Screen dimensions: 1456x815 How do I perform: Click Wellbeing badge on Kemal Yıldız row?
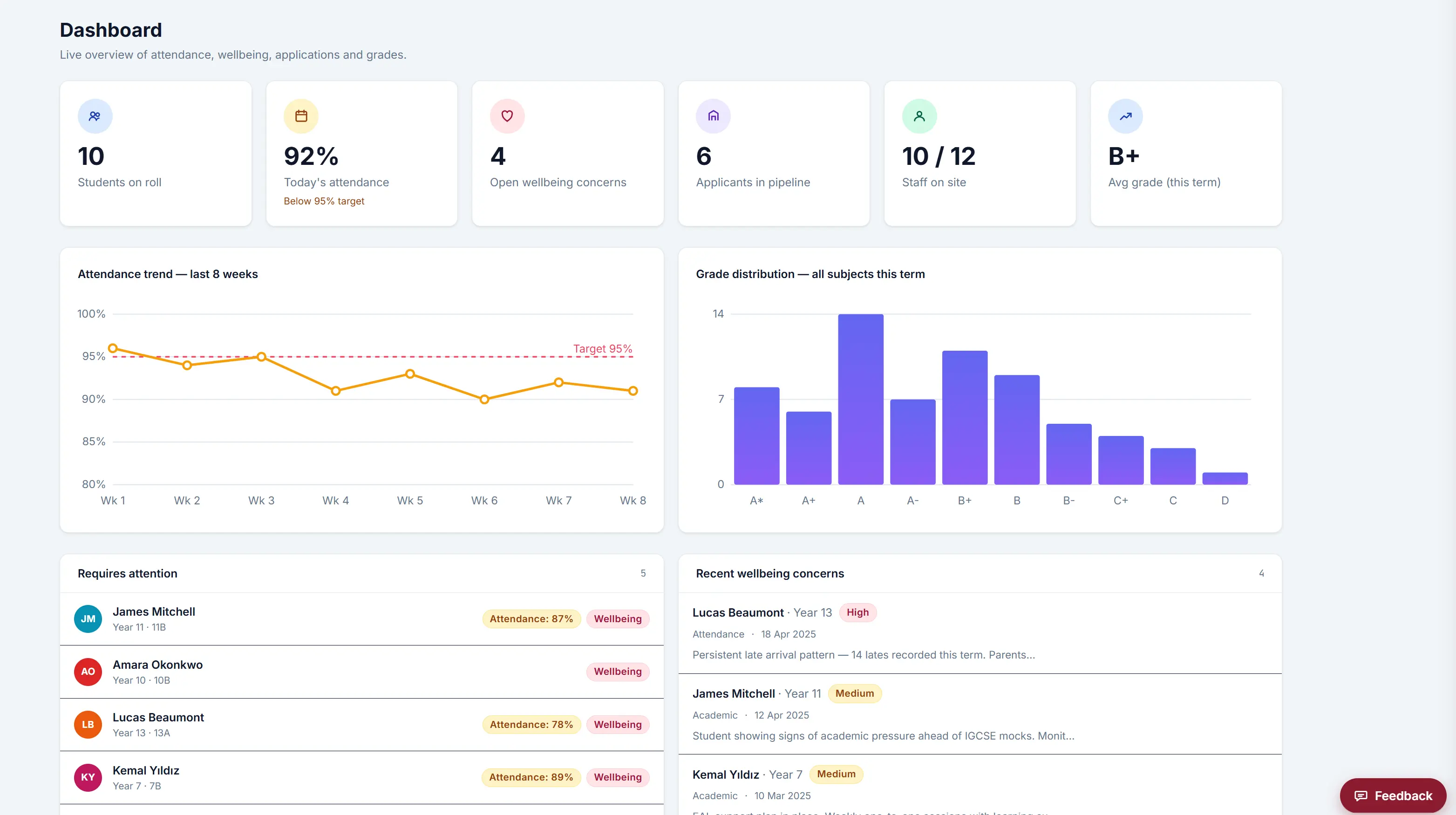618,777
